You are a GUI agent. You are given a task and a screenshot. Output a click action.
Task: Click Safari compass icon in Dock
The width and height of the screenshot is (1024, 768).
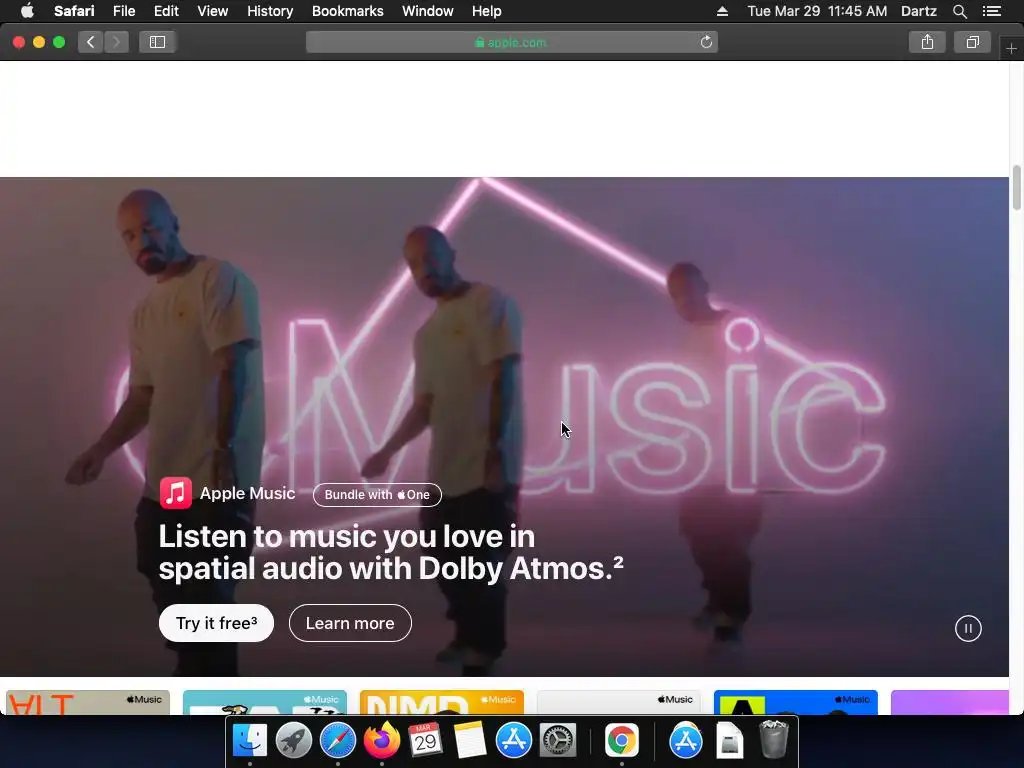(x=338, y=741)
